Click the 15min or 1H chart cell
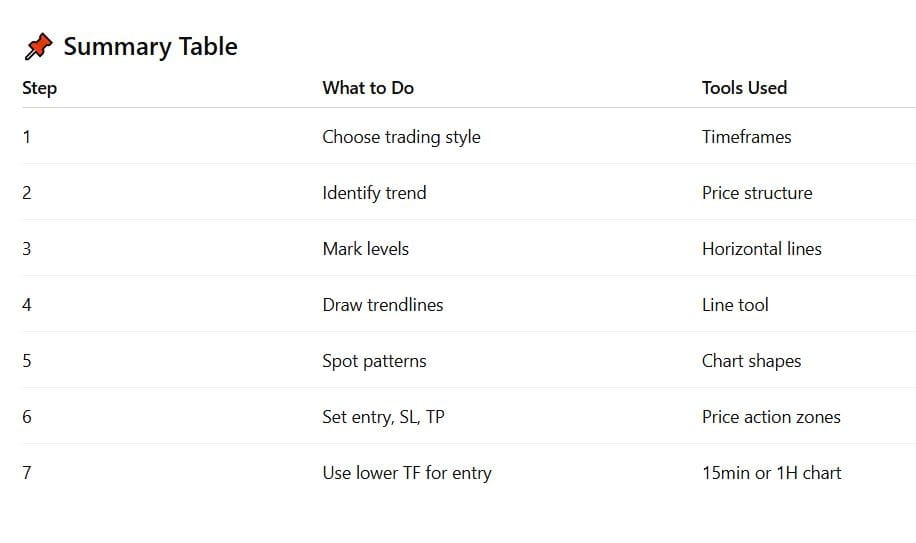916x543 pixels. (x=772, y=474)
